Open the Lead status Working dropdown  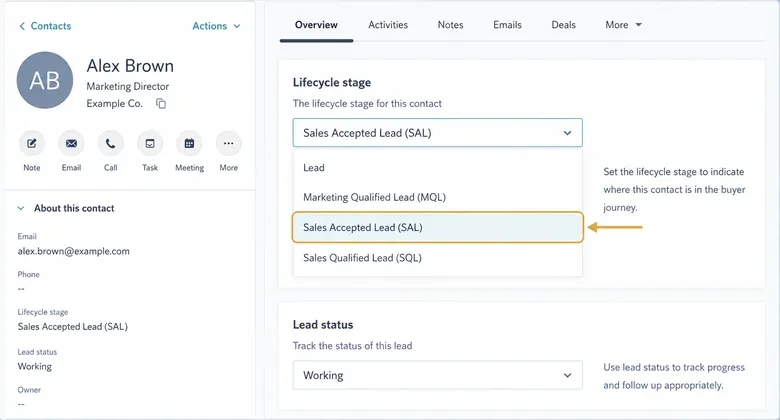437,375
